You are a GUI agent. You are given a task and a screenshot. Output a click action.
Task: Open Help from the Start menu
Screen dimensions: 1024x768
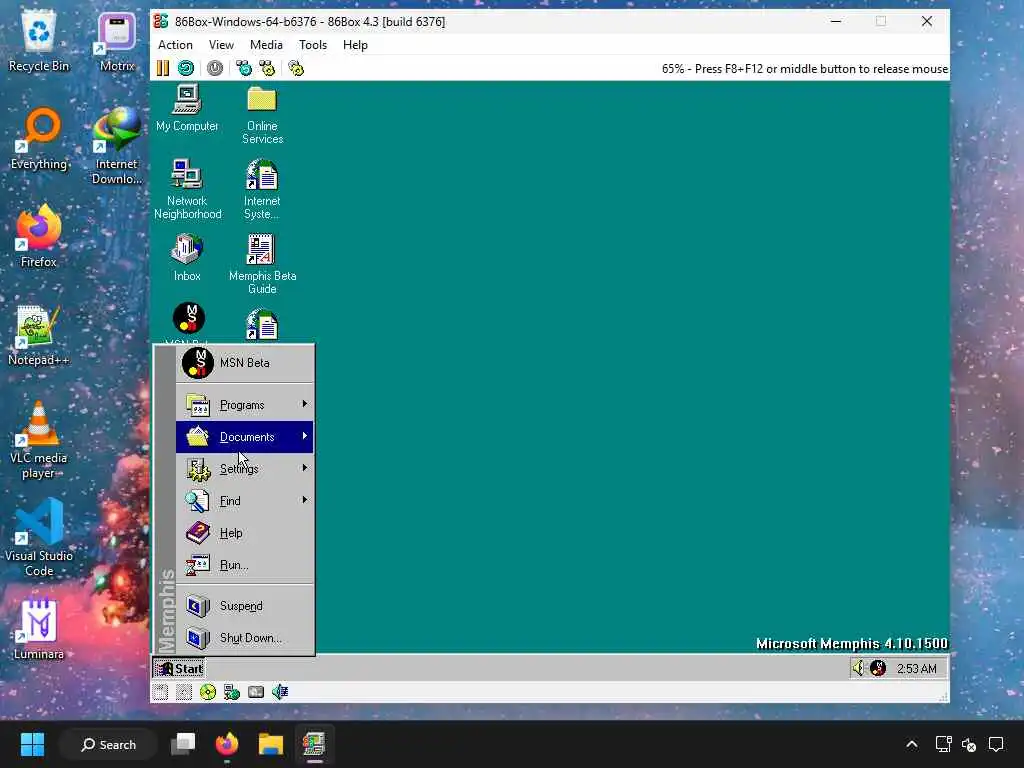245,533
